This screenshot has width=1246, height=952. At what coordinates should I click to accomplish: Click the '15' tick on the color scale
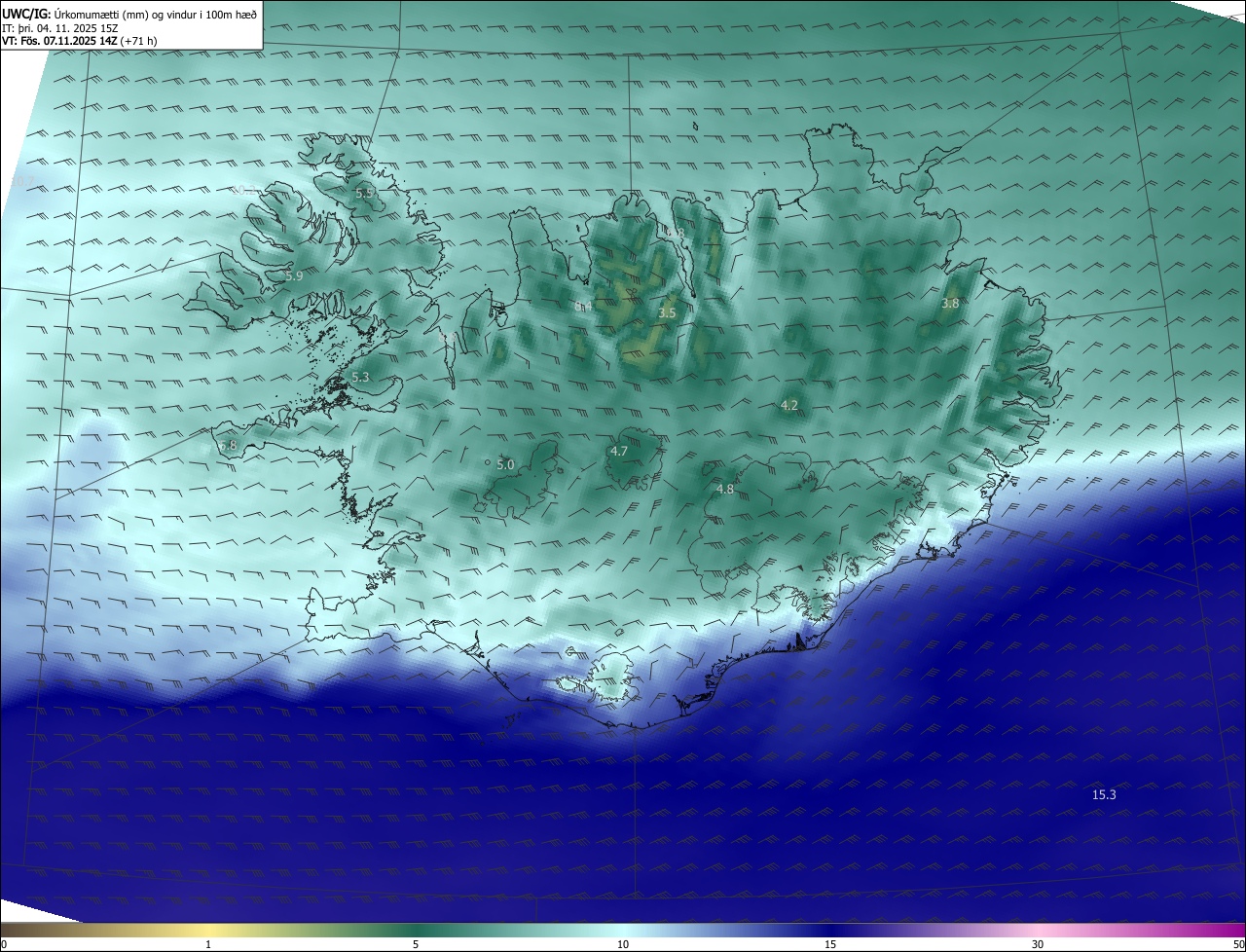click(x=830, y=944)
